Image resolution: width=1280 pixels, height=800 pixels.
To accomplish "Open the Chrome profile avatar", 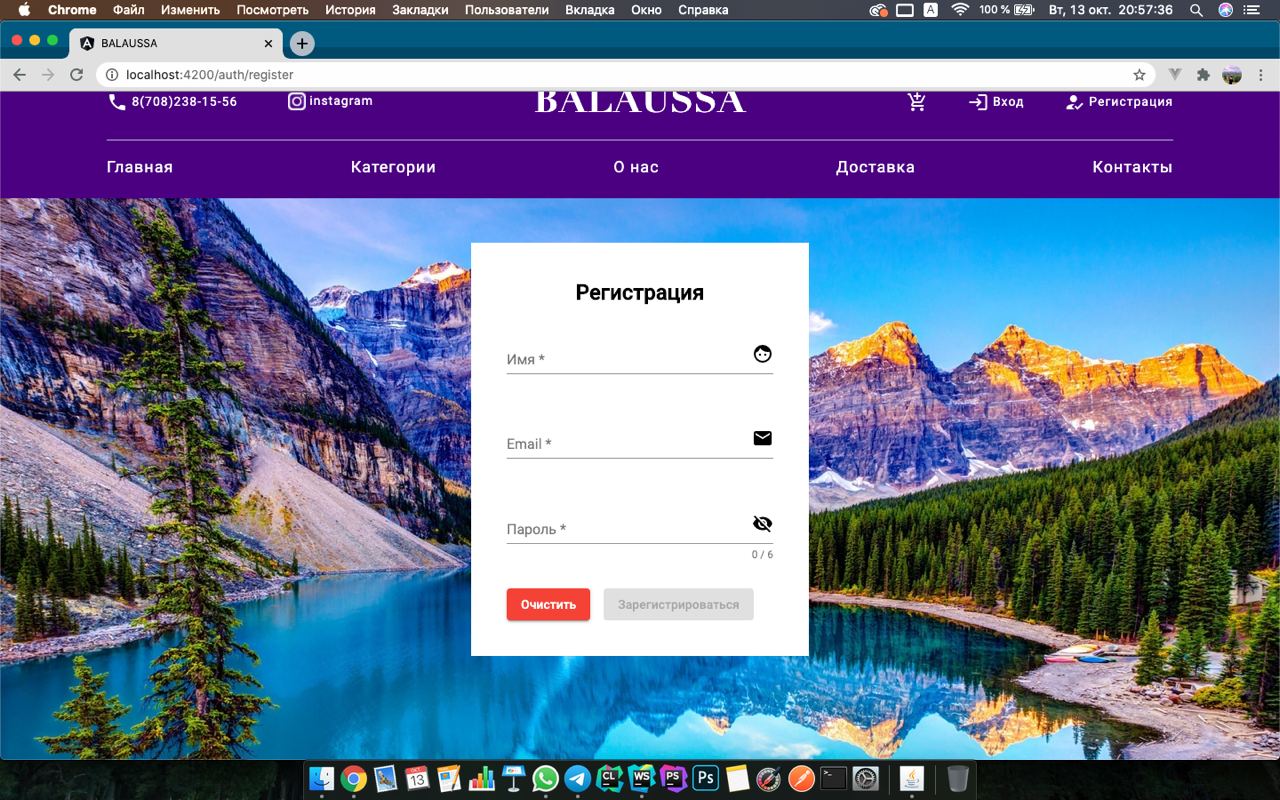I will tap(1232, 75).
